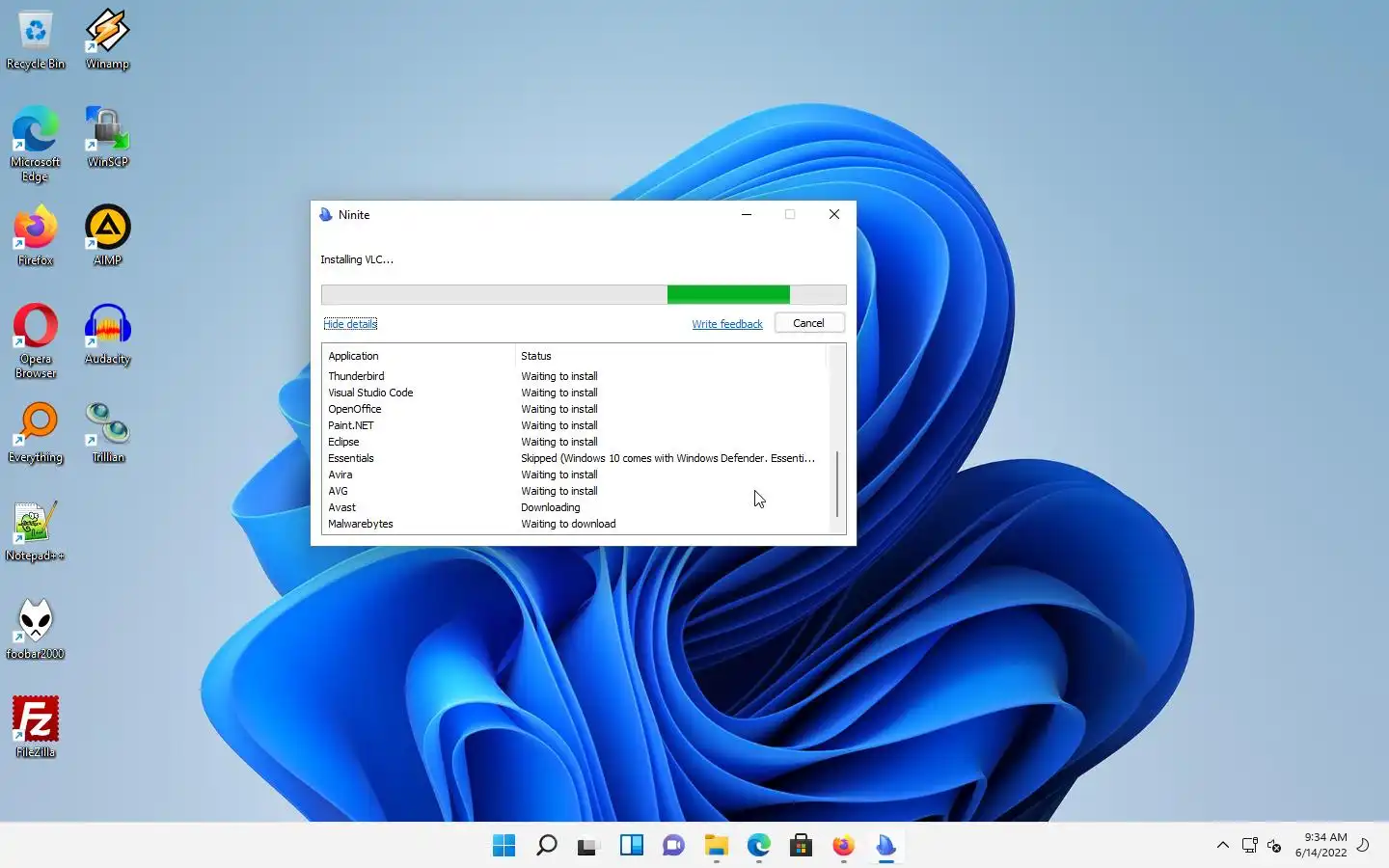
Task: Open the muted volume tray icon
Action: click(x=1274, y=846)
